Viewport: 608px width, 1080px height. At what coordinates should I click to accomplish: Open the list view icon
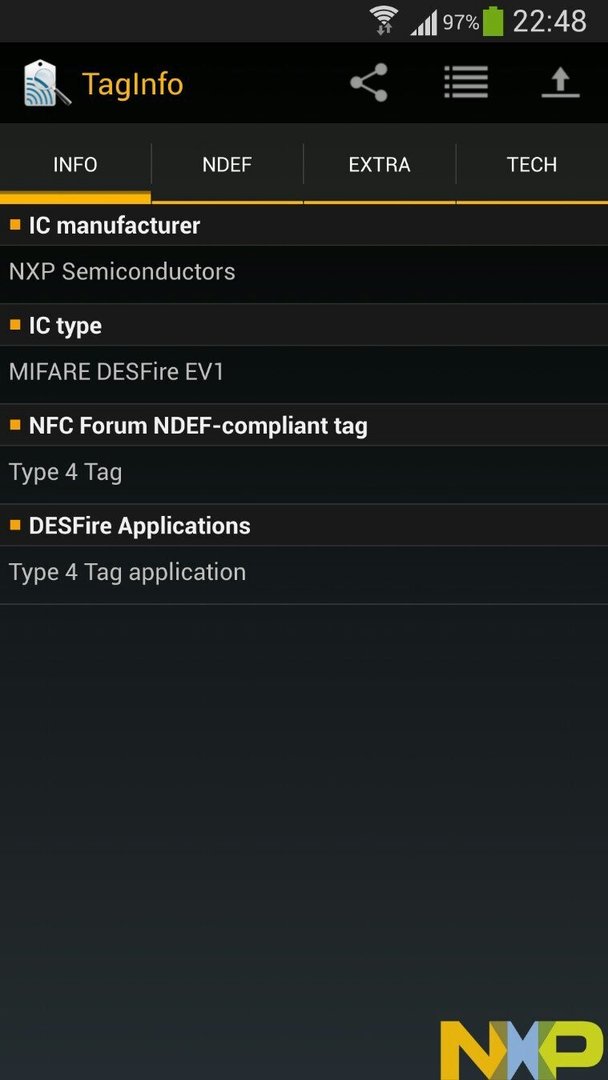pyautogui.click(x=466, y=83)
